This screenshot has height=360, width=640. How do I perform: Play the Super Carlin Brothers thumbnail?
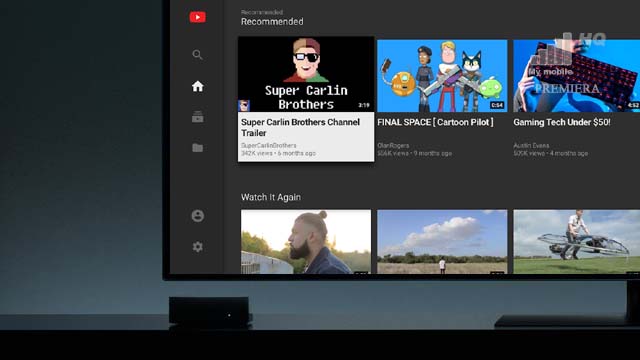tap(306, 74)
